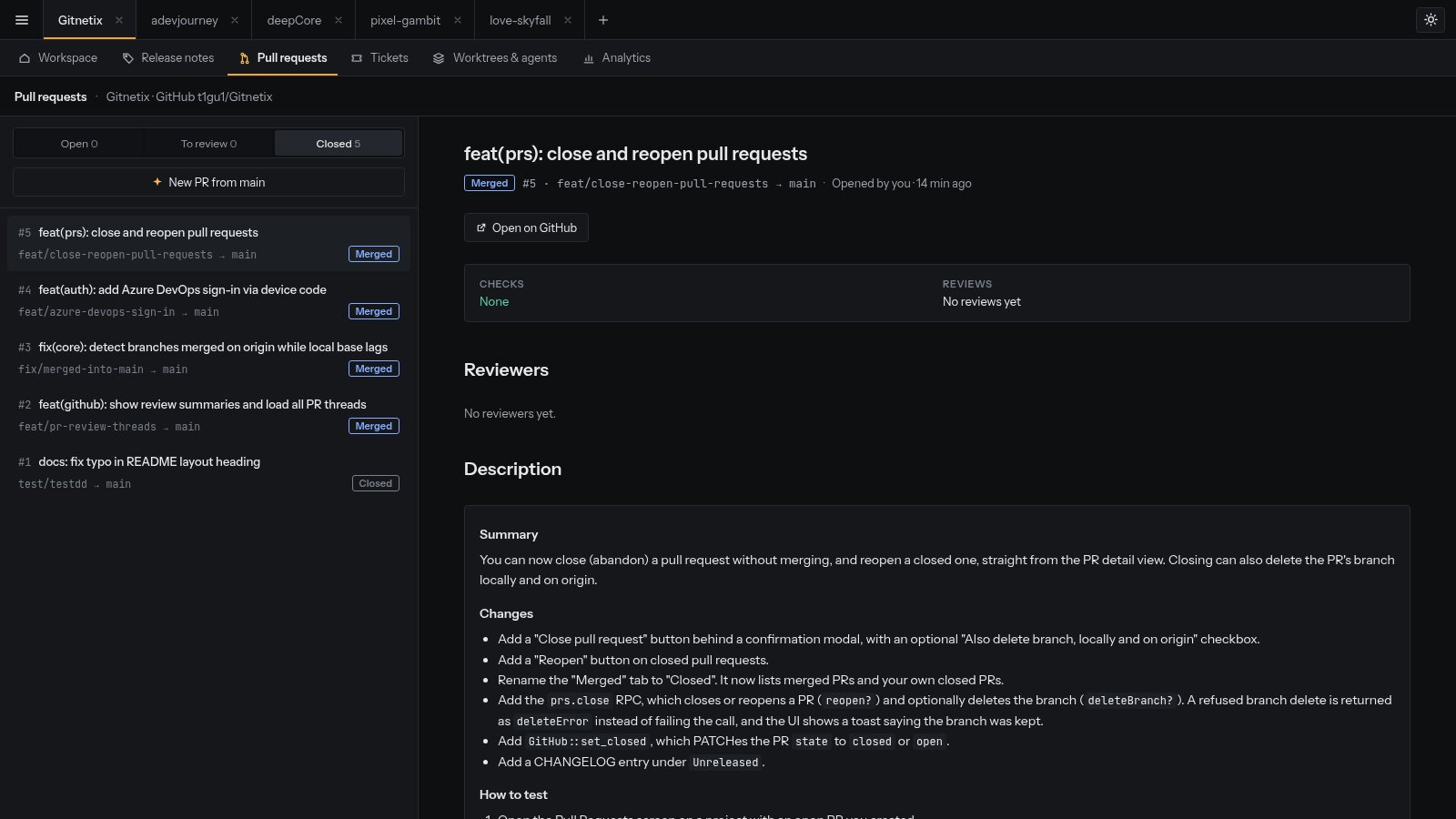Screen dimensions: 1456x819
Task: Close the adevjourney tab
Action: [235, 20]
